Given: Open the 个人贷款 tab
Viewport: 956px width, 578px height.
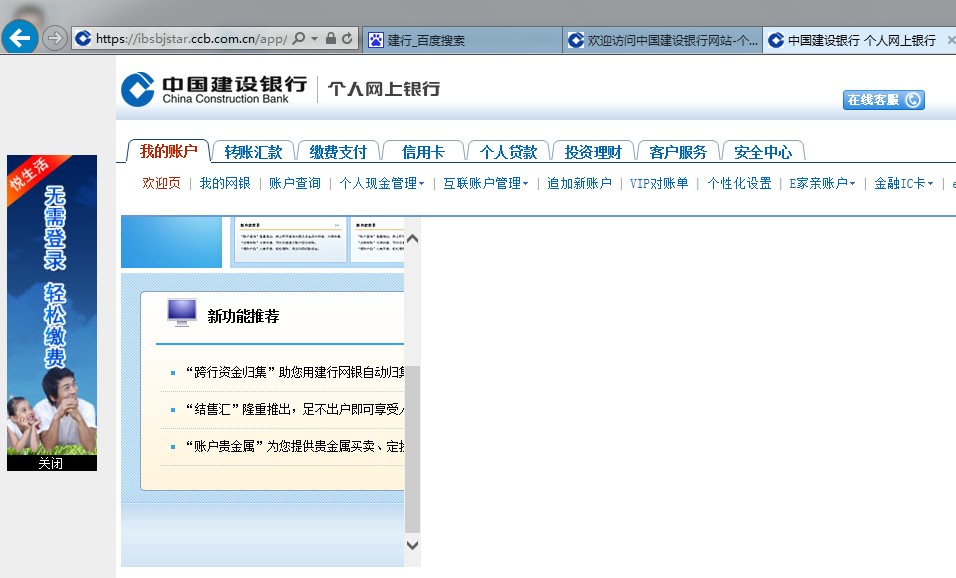Looking at the screenshot, I should click(508, 152).
